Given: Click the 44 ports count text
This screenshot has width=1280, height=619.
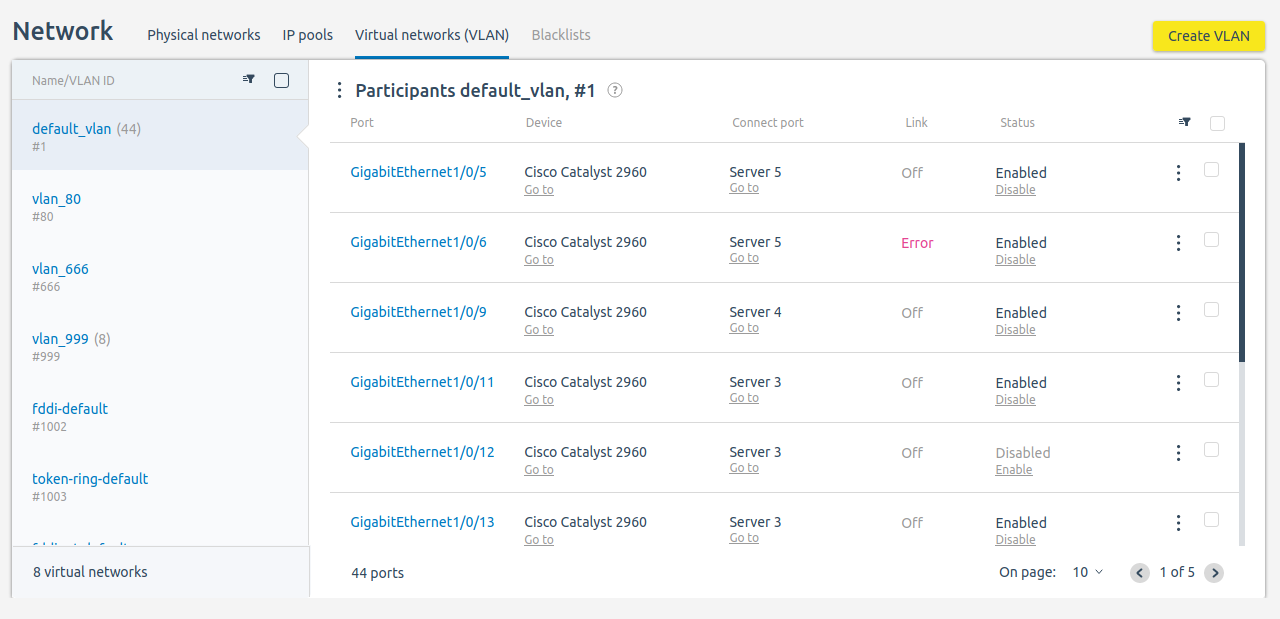Looking at the screenshot, I should click(x=378, y=573).
